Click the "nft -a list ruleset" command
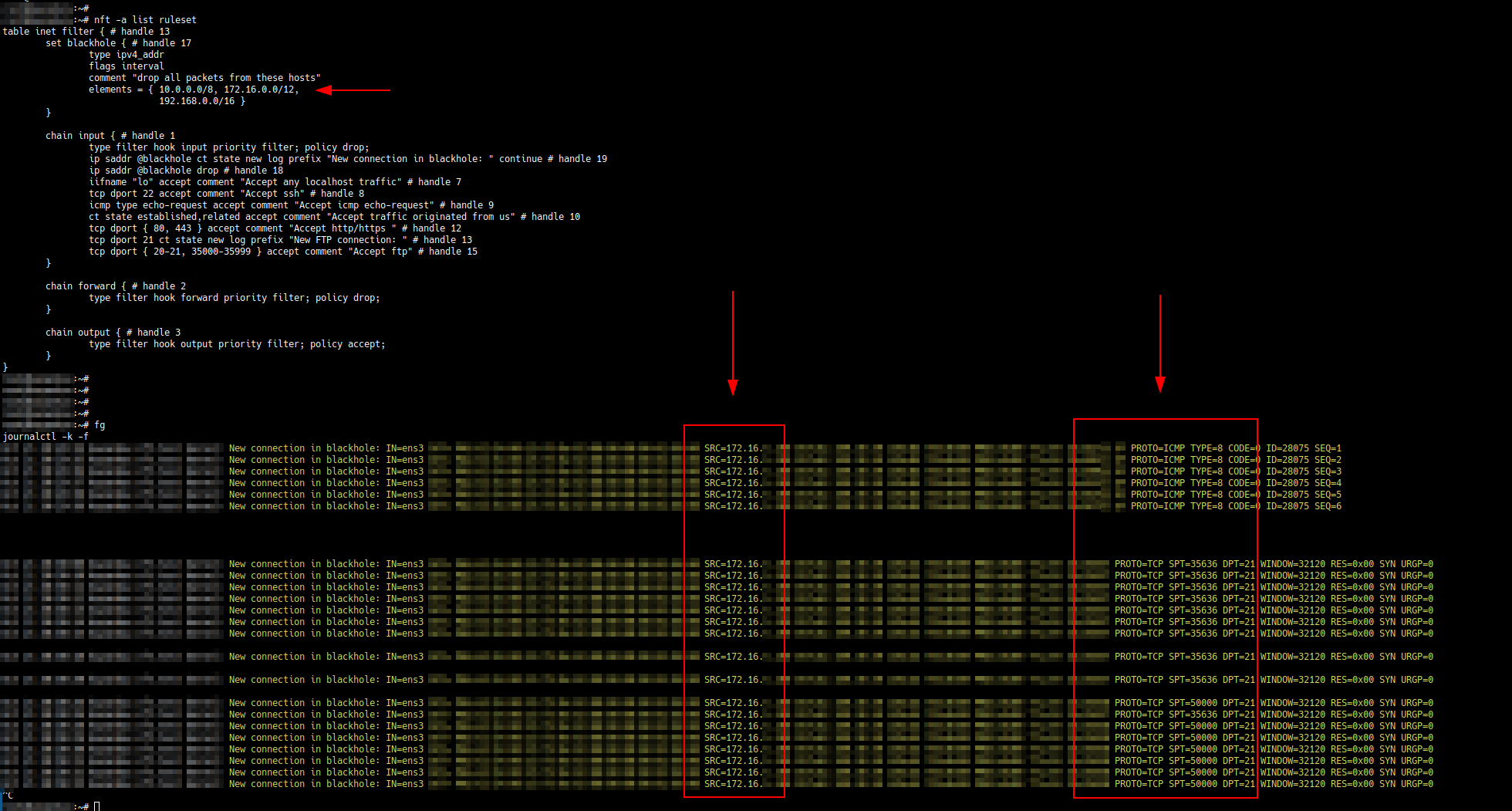1512x811 pixels. (x=145, y=20)
